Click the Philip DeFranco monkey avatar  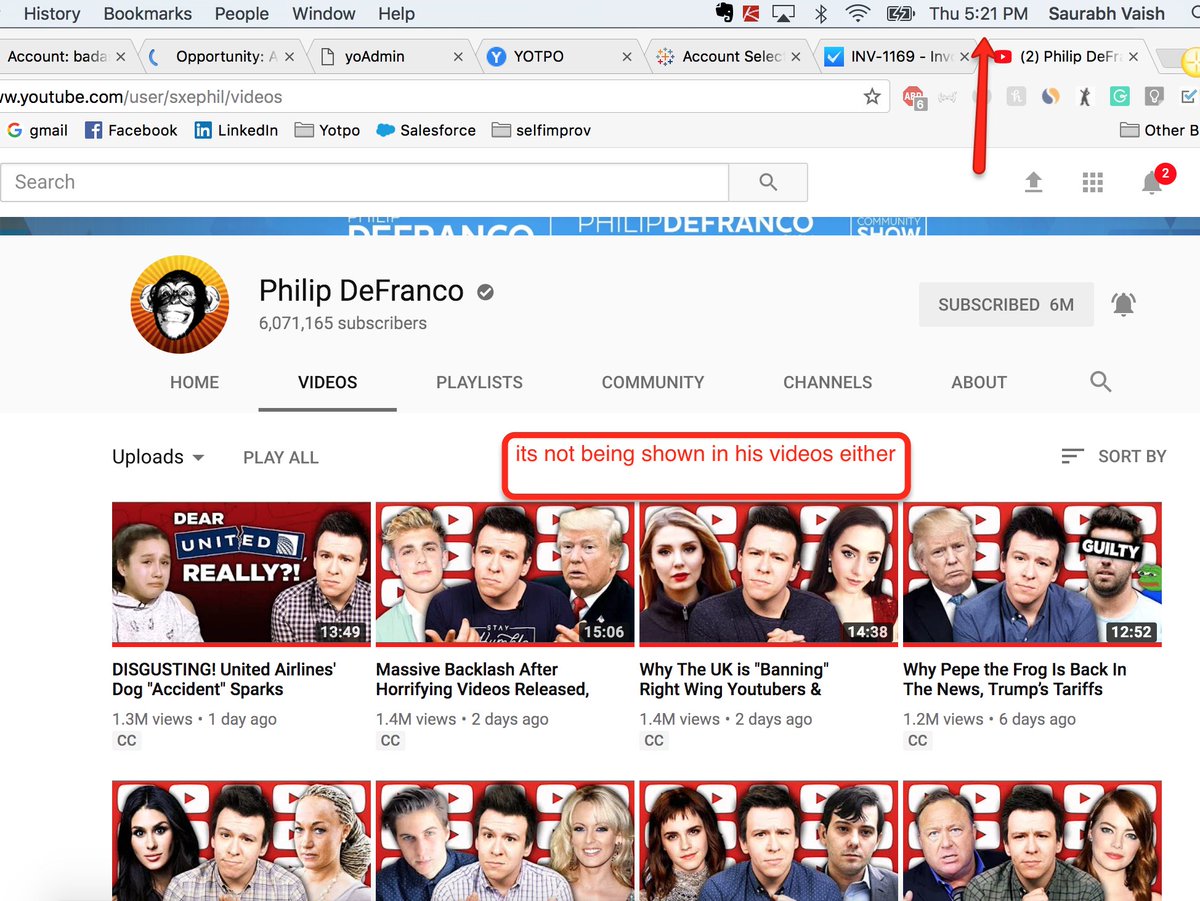(x=180, y=305)
